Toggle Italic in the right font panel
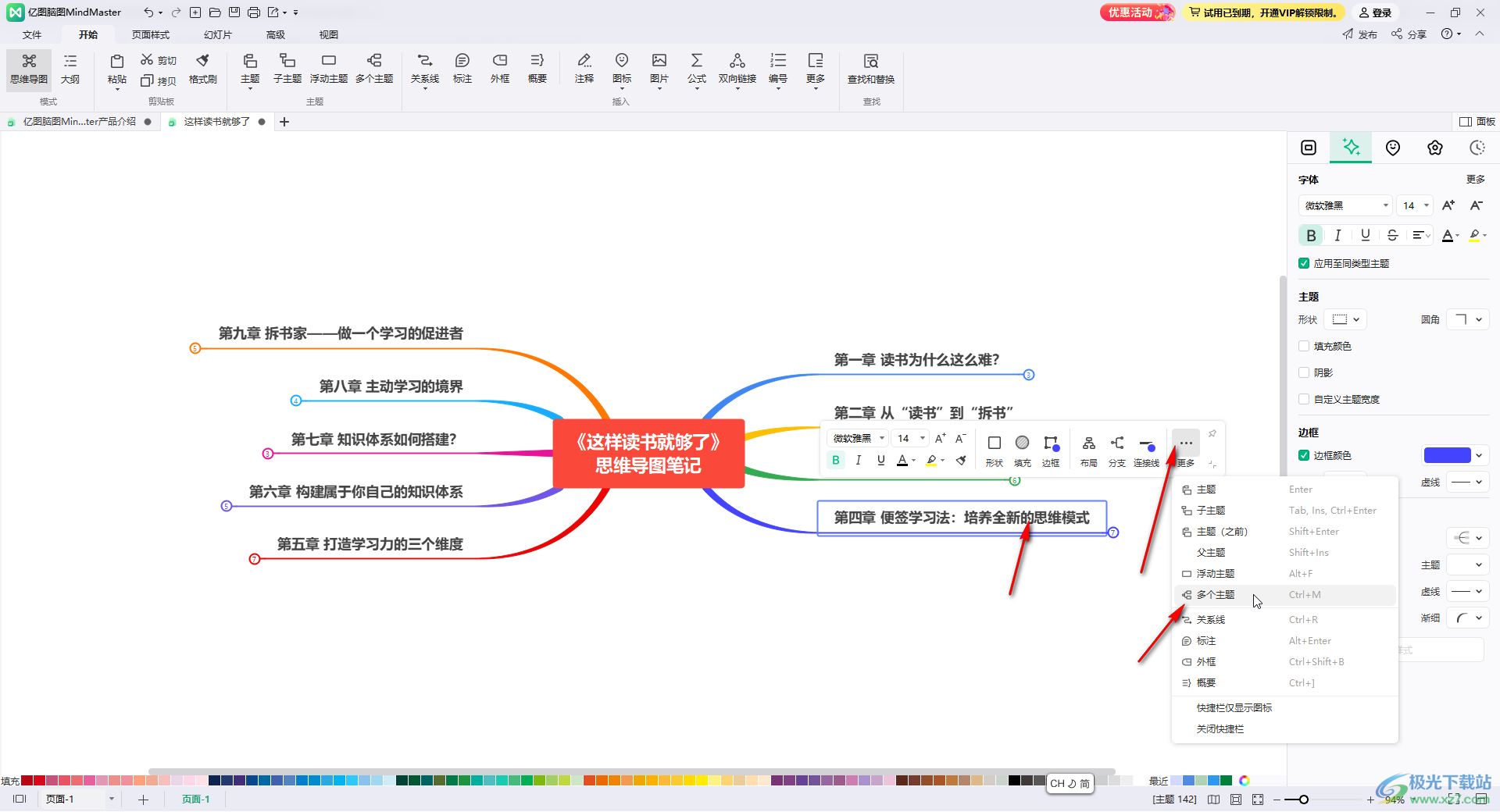The height and width of the screenshot is (812, 1500). (x=1337, y=235)
